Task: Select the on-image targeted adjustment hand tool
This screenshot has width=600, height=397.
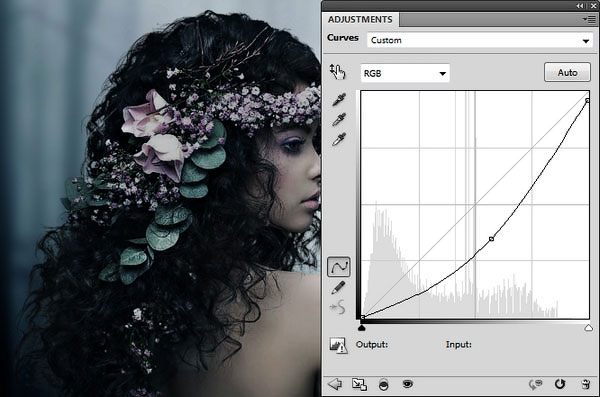Action: pos(337,72)
